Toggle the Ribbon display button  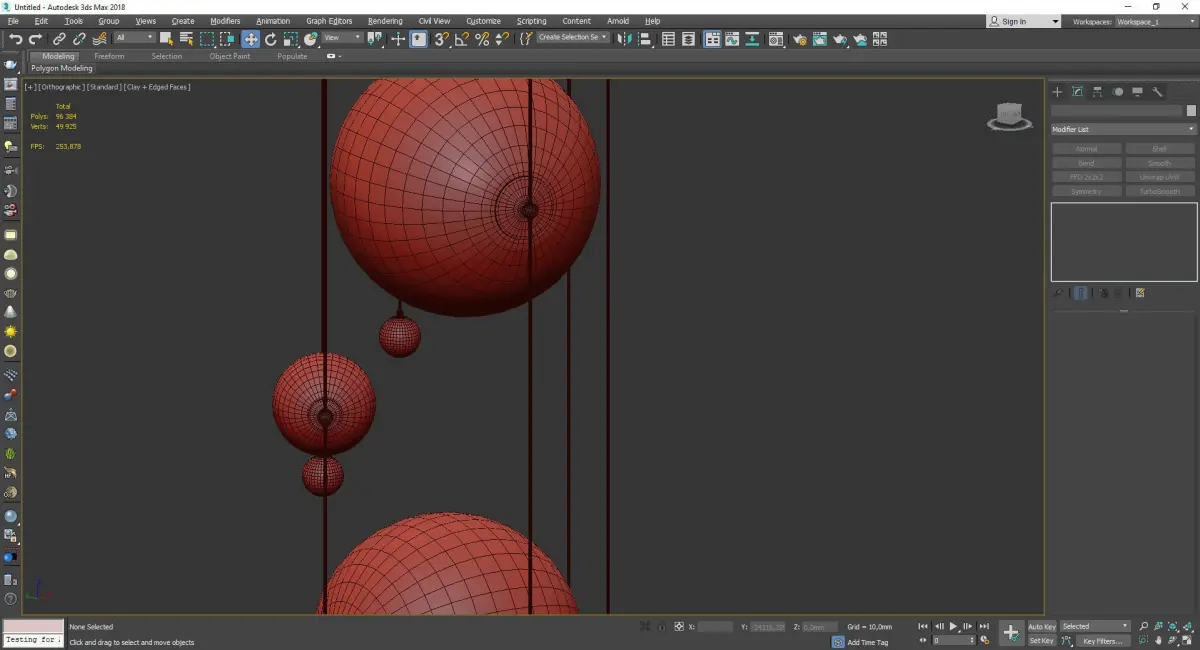click(712, 39)
